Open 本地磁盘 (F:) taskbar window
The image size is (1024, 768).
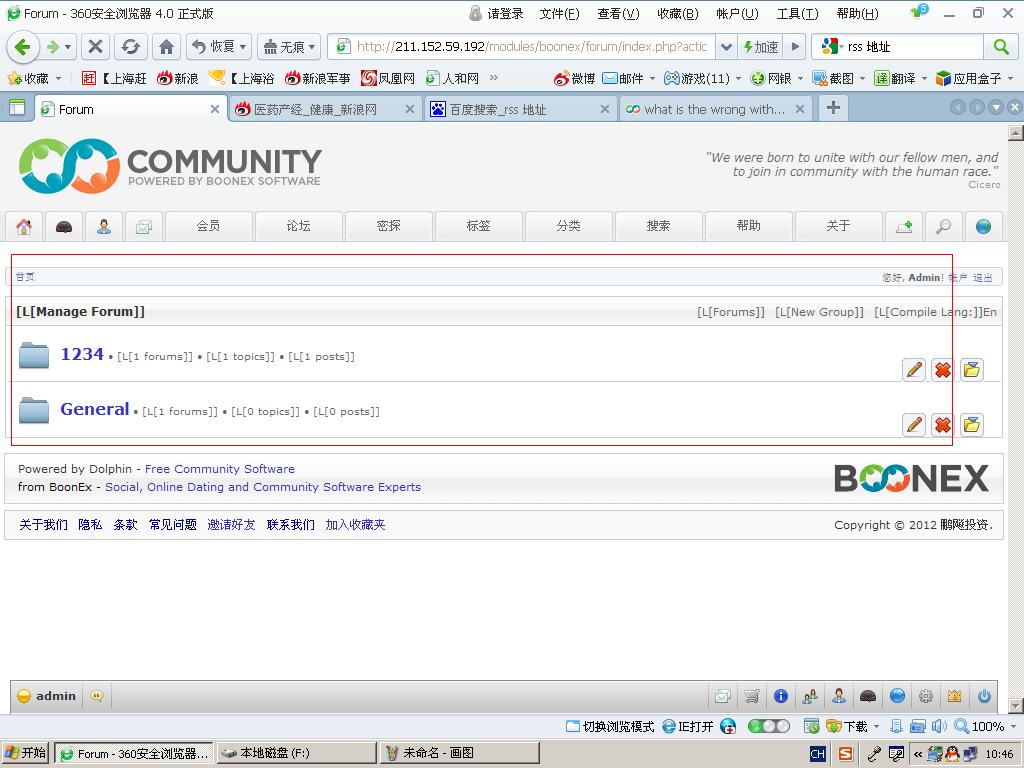297,753
